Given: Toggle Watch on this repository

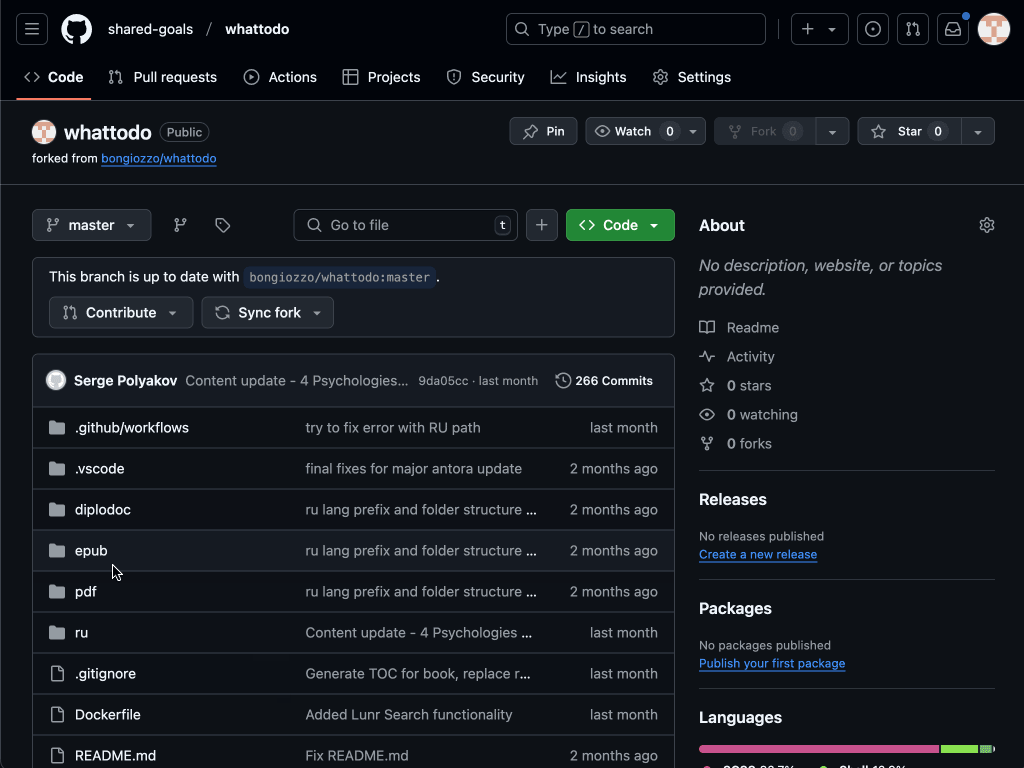Looking at the screenshot, I should pos(633,131).
